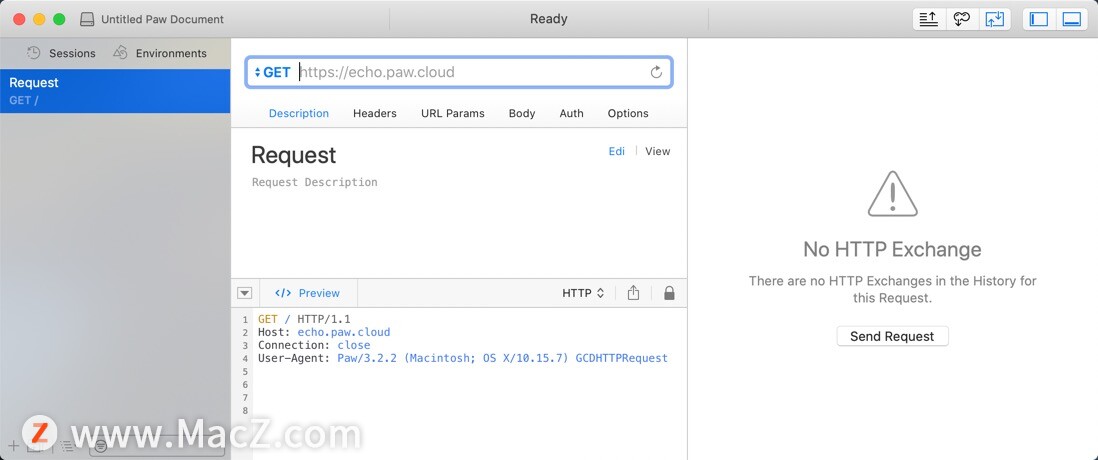
Task: Click the list view icon at sidebar bottom
Action: point(67,445)
